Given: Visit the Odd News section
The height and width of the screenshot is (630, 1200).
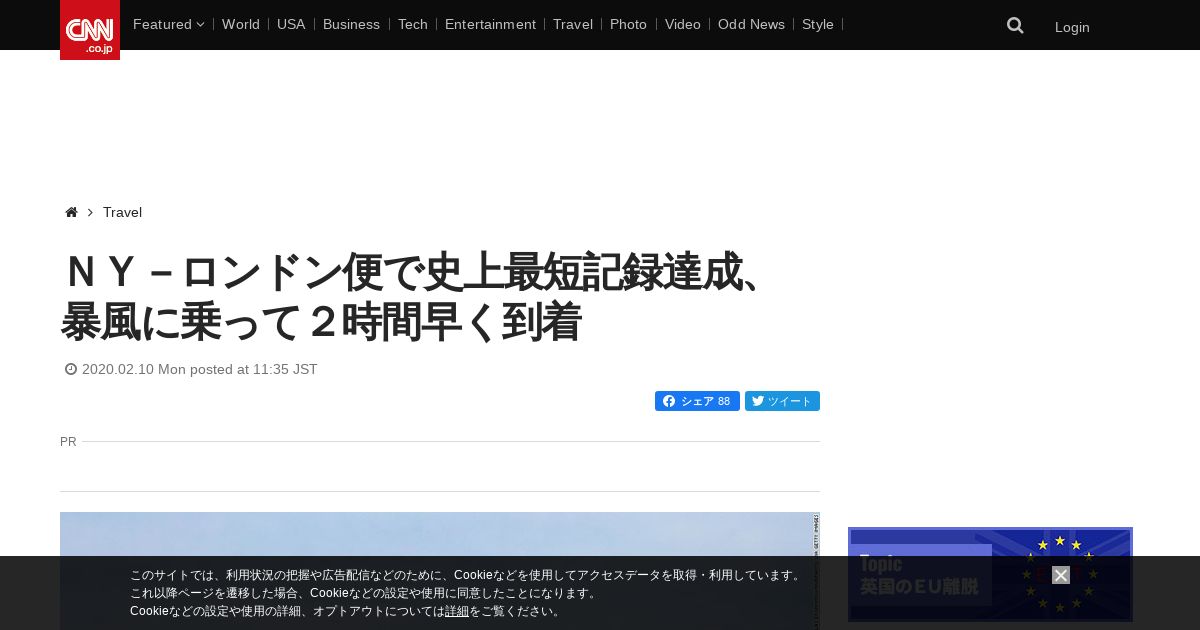Looking at the screenshot, I should pos(751,24).
